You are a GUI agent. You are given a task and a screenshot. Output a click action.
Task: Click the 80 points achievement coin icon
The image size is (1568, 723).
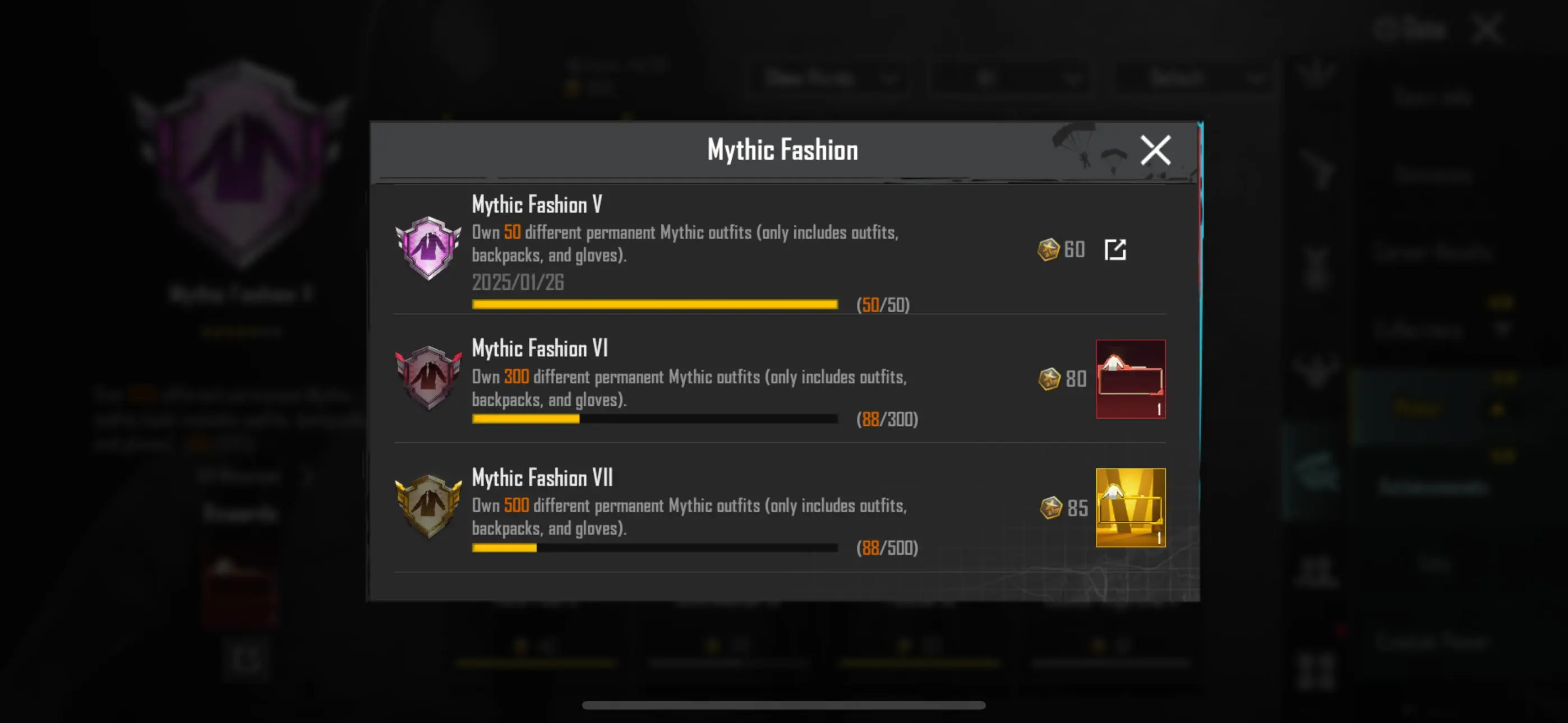(x=1049, y=378)
